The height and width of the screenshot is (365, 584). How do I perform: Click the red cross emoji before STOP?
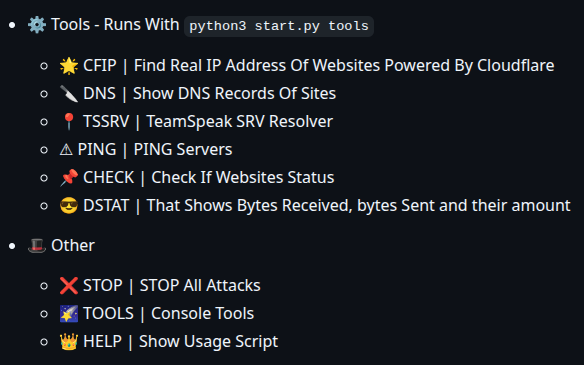point(69,286)
